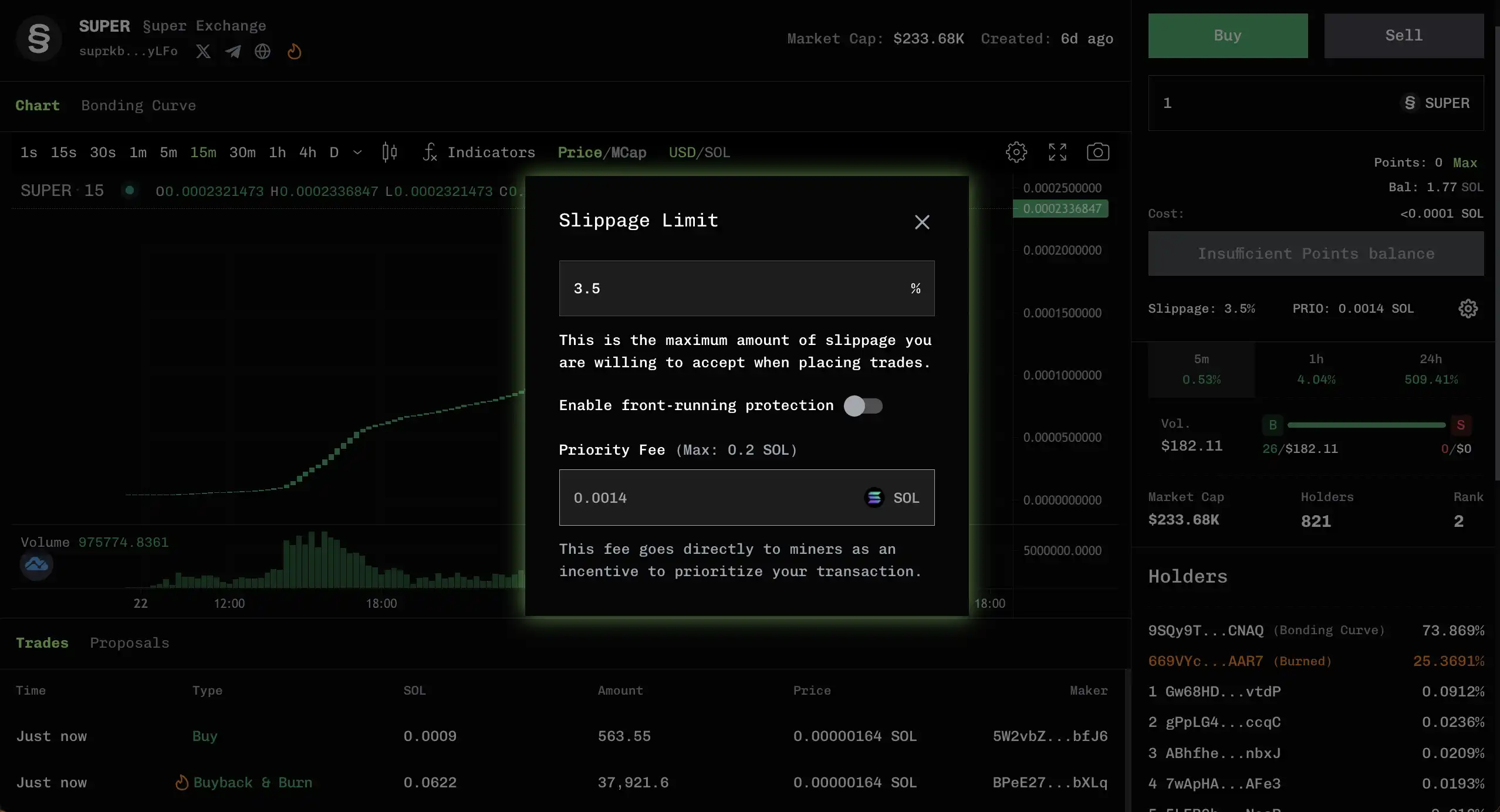1500x812 pixels.
Task: Open chart settings gear icon
Action: (x=1016, y=153)
